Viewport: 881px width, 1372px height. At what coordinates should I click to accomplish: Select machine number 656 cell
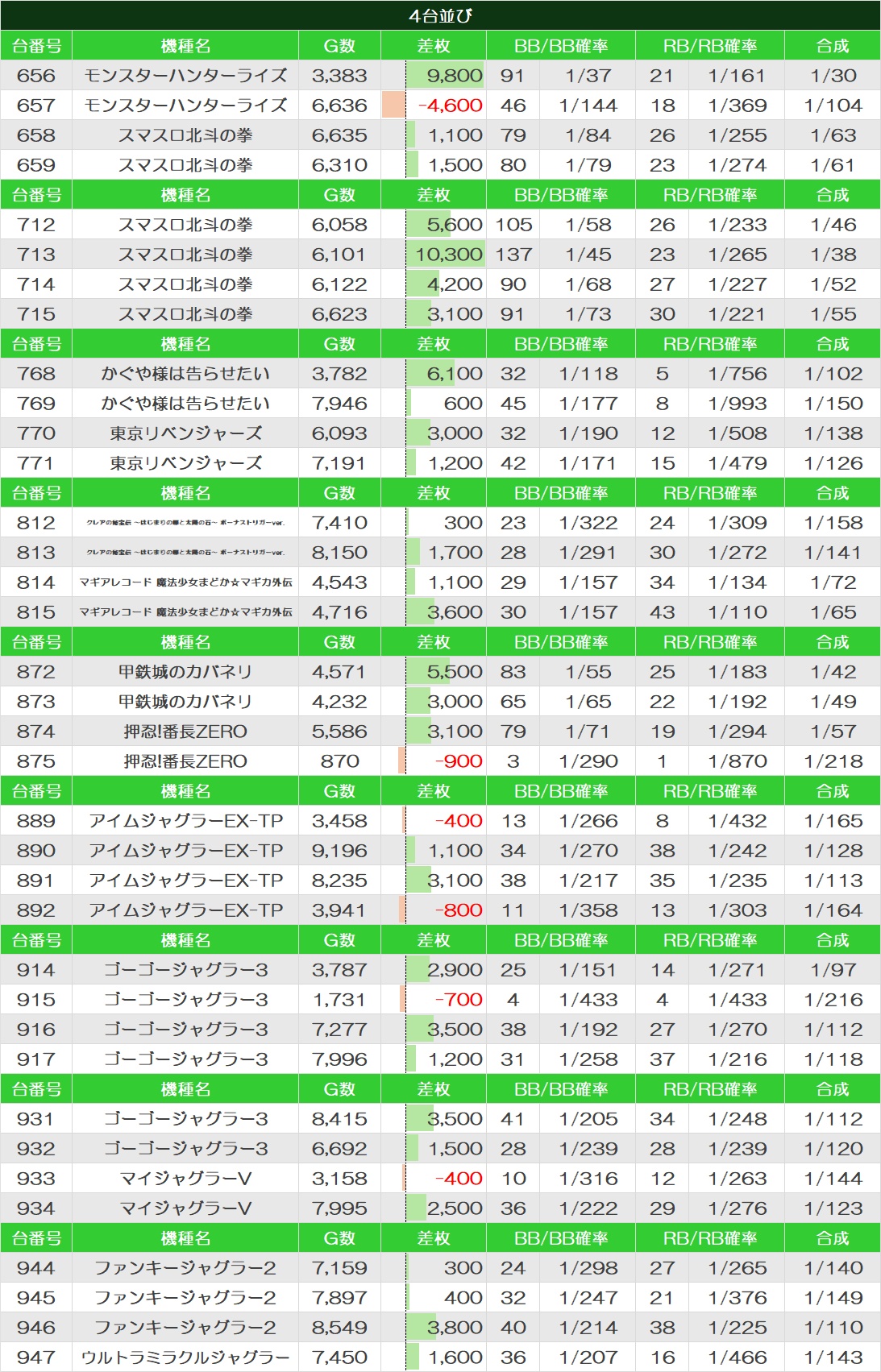tap(36, 76)
